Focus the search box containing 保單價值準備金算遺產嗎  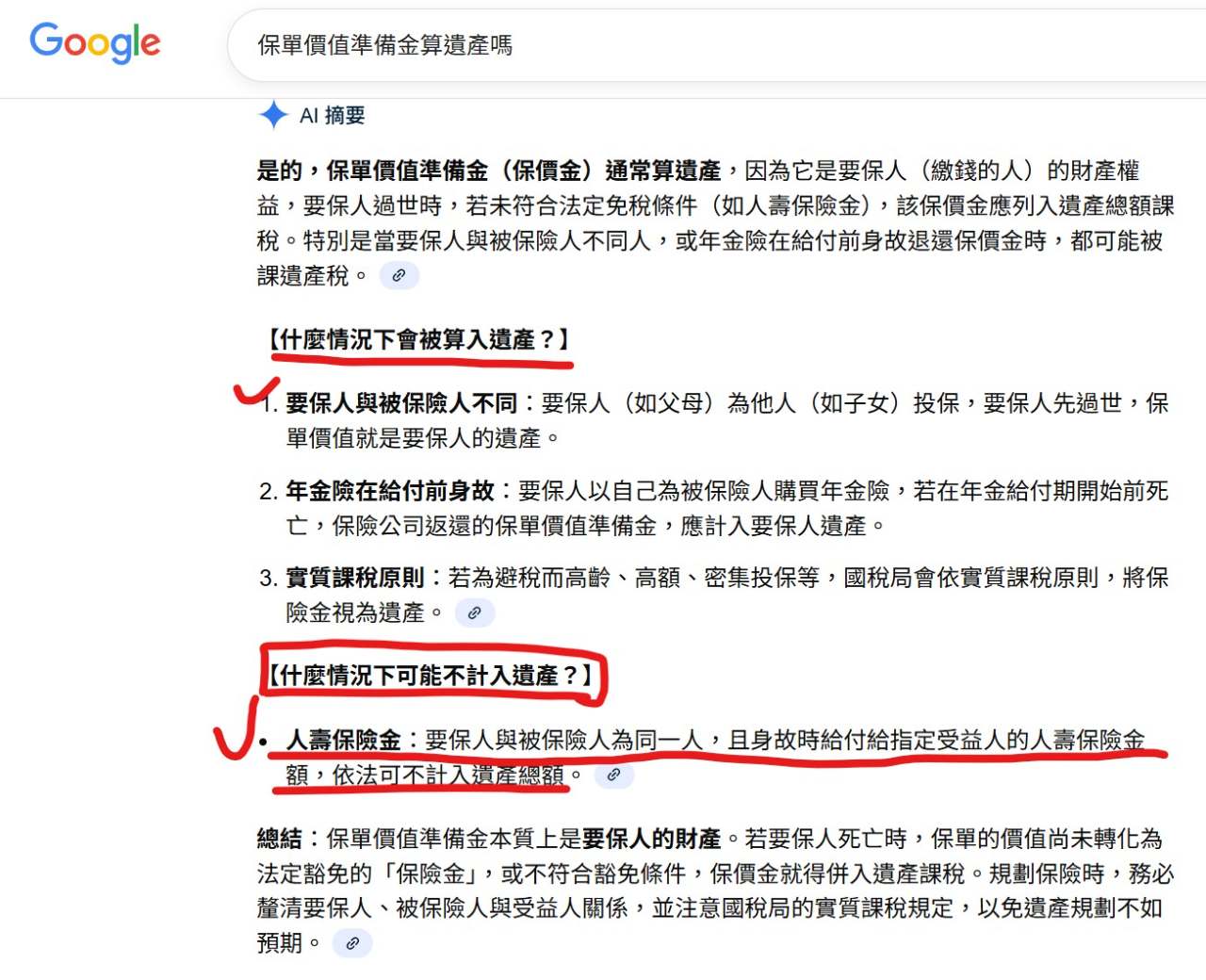(x=716, y=45)
